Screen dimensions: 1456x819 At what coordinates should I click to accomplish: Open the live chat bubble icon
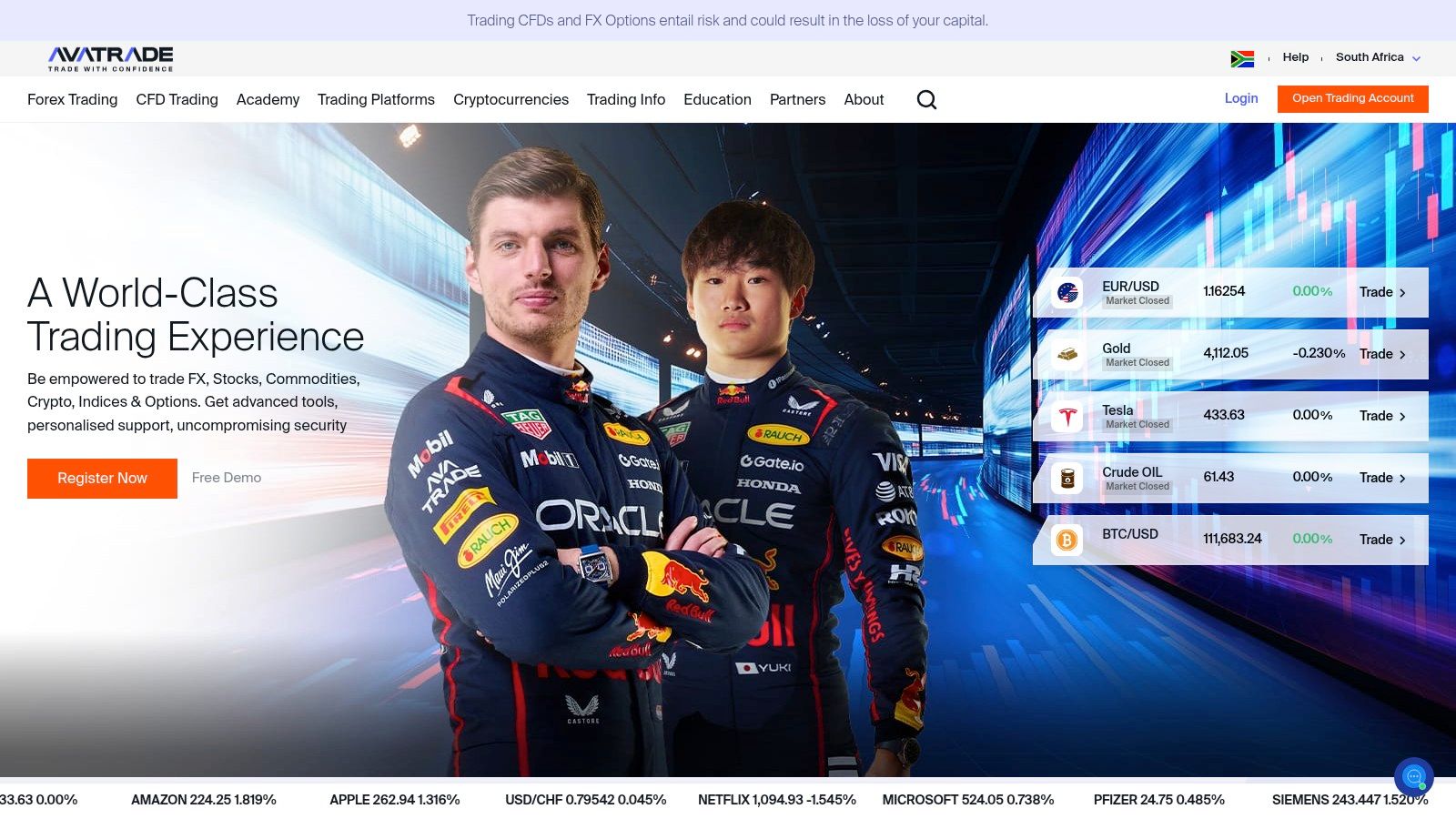click(1413, 776)
